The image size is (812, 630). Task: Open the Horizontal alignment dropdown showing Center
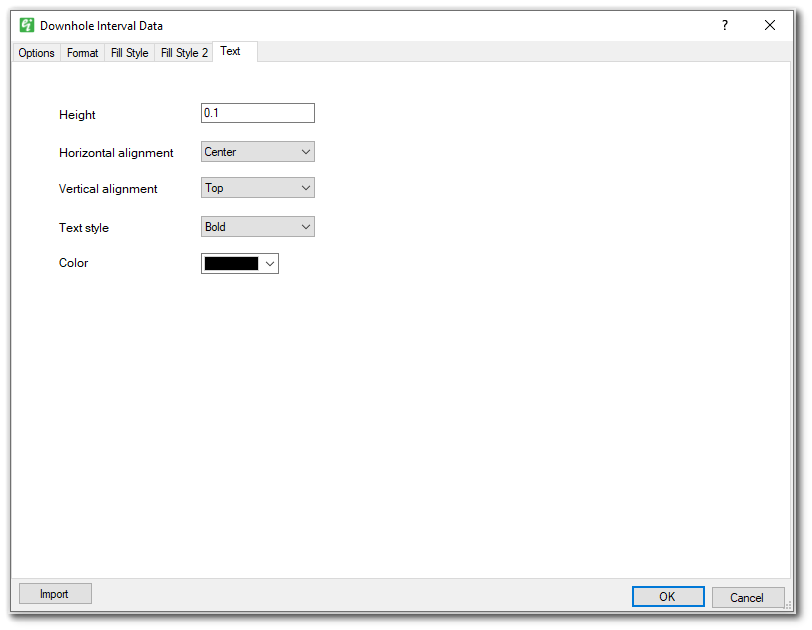pyautogui.click(x=257, y=151)
